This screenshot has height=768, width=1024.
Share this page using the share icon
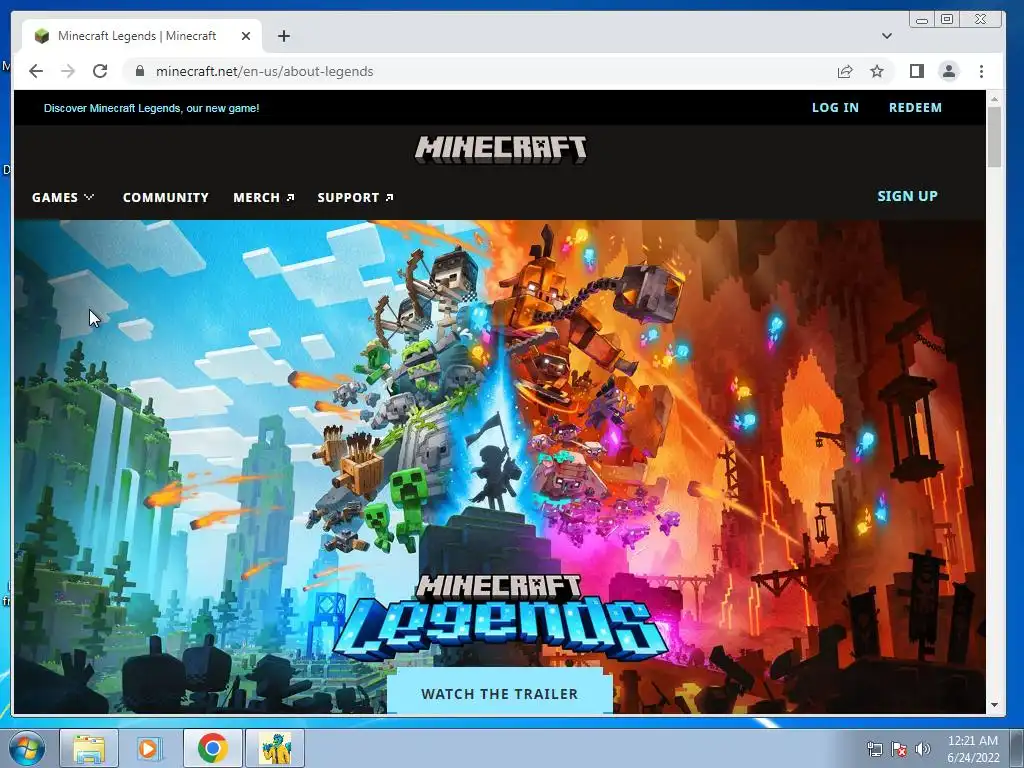point(845,71)
